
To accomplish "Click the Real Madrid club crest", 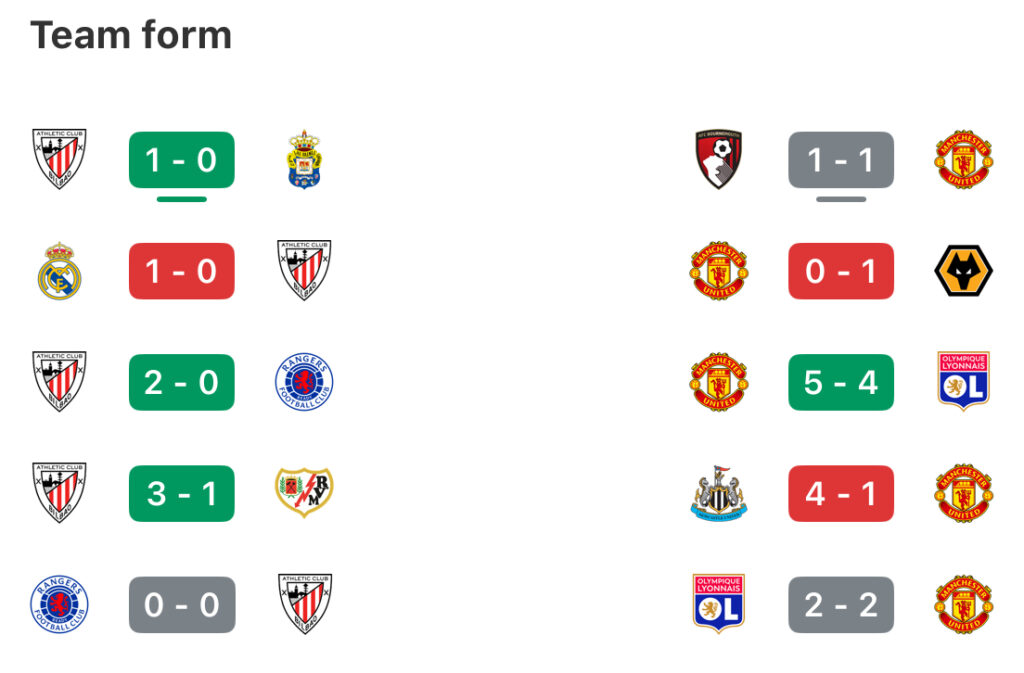I will [x=59, y=271].
